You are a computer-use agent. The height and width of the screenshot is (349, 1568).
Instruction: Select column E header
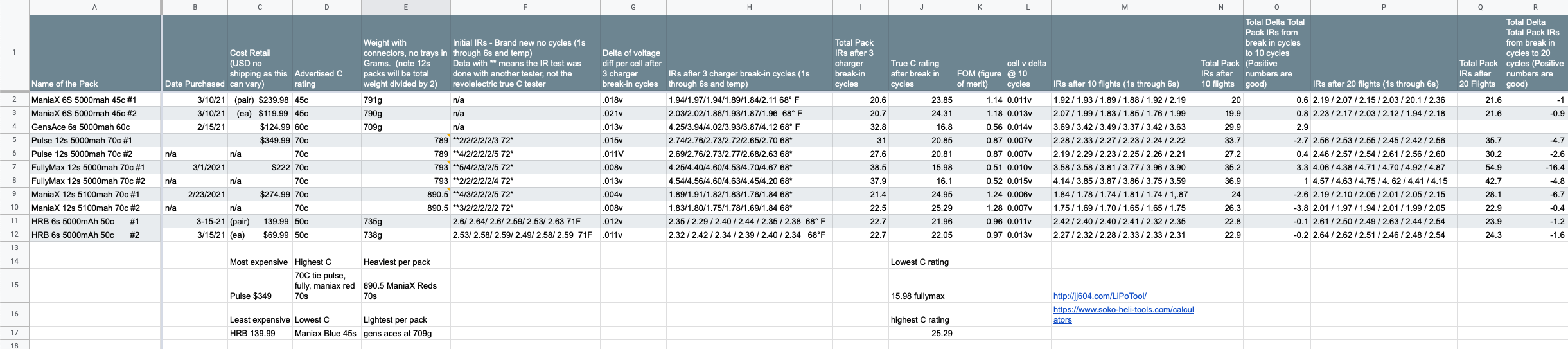coord(405,7)
